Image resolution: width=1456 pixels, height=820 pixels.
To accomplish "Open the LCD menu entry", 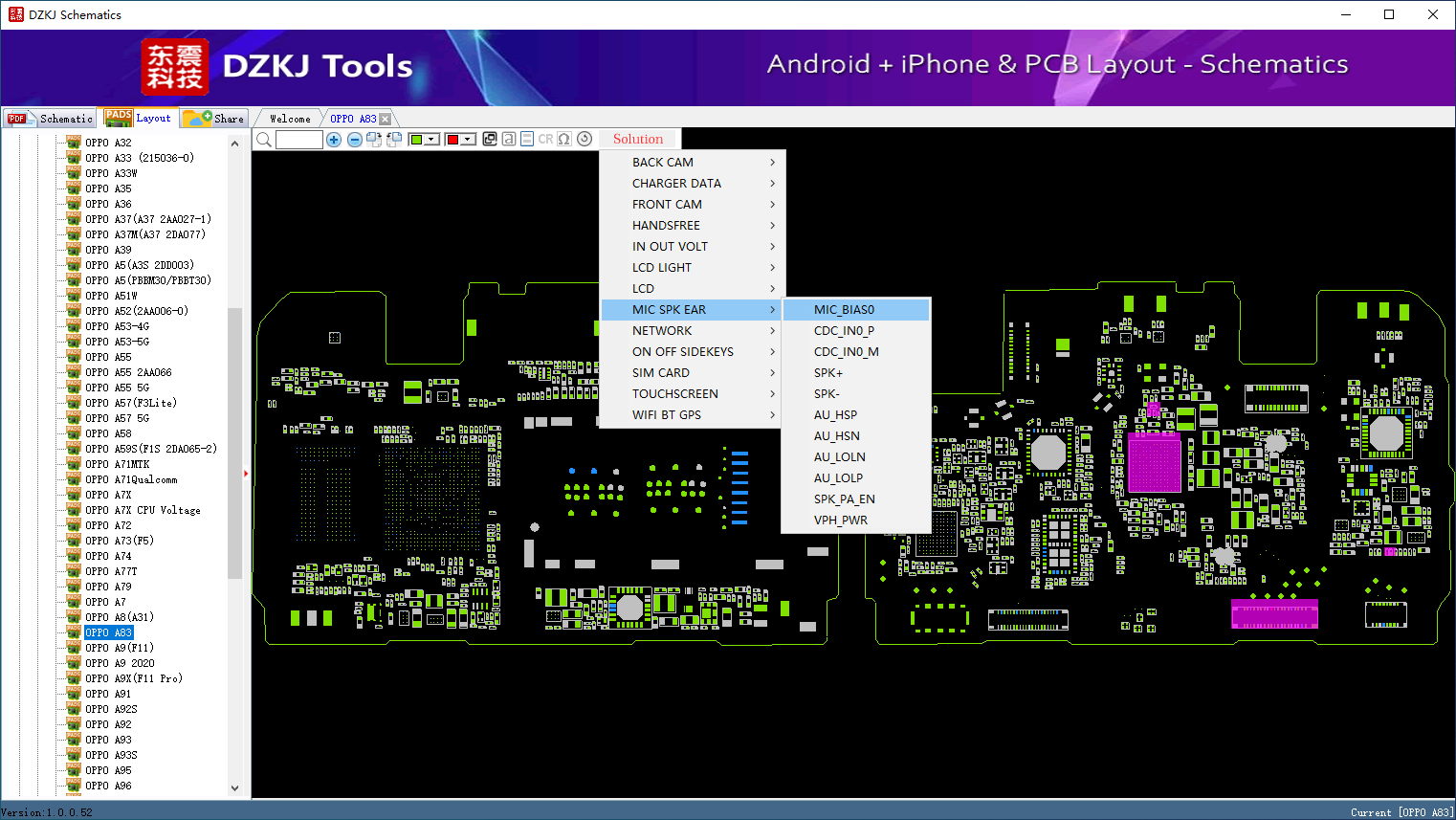I will point(694,289).
